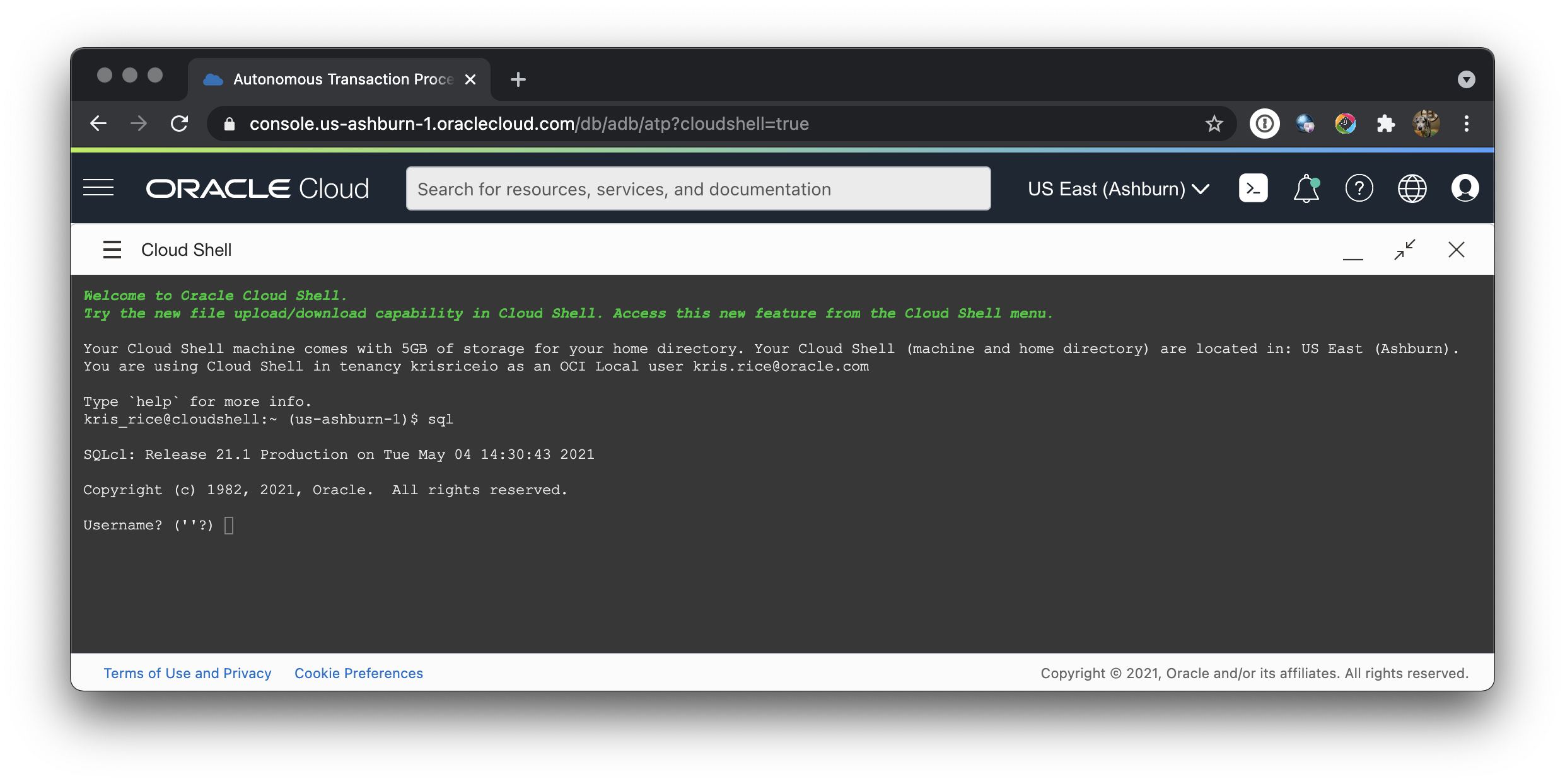1565x784 pixels.
Task: Open the browser extensions puzzle icon
Action: (x=1385, y=124)
